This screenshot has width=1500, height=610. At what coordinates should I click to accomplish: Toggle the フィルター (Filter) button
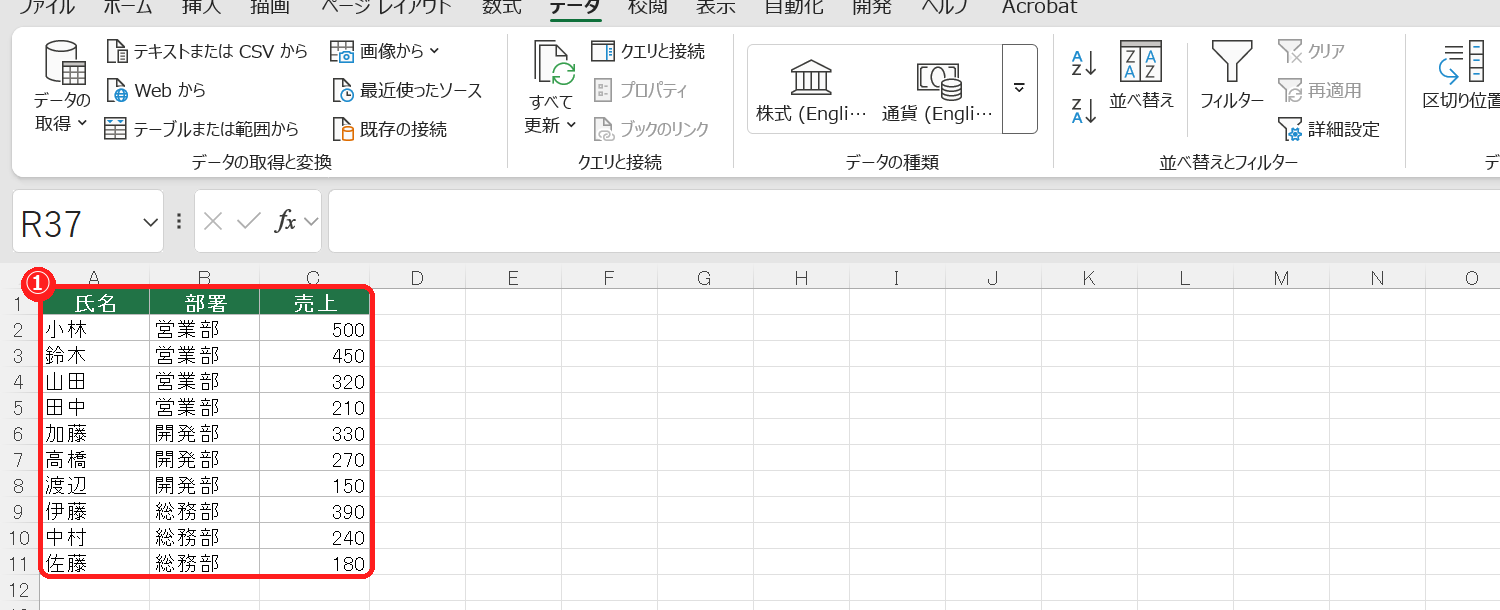[1231, 76]
